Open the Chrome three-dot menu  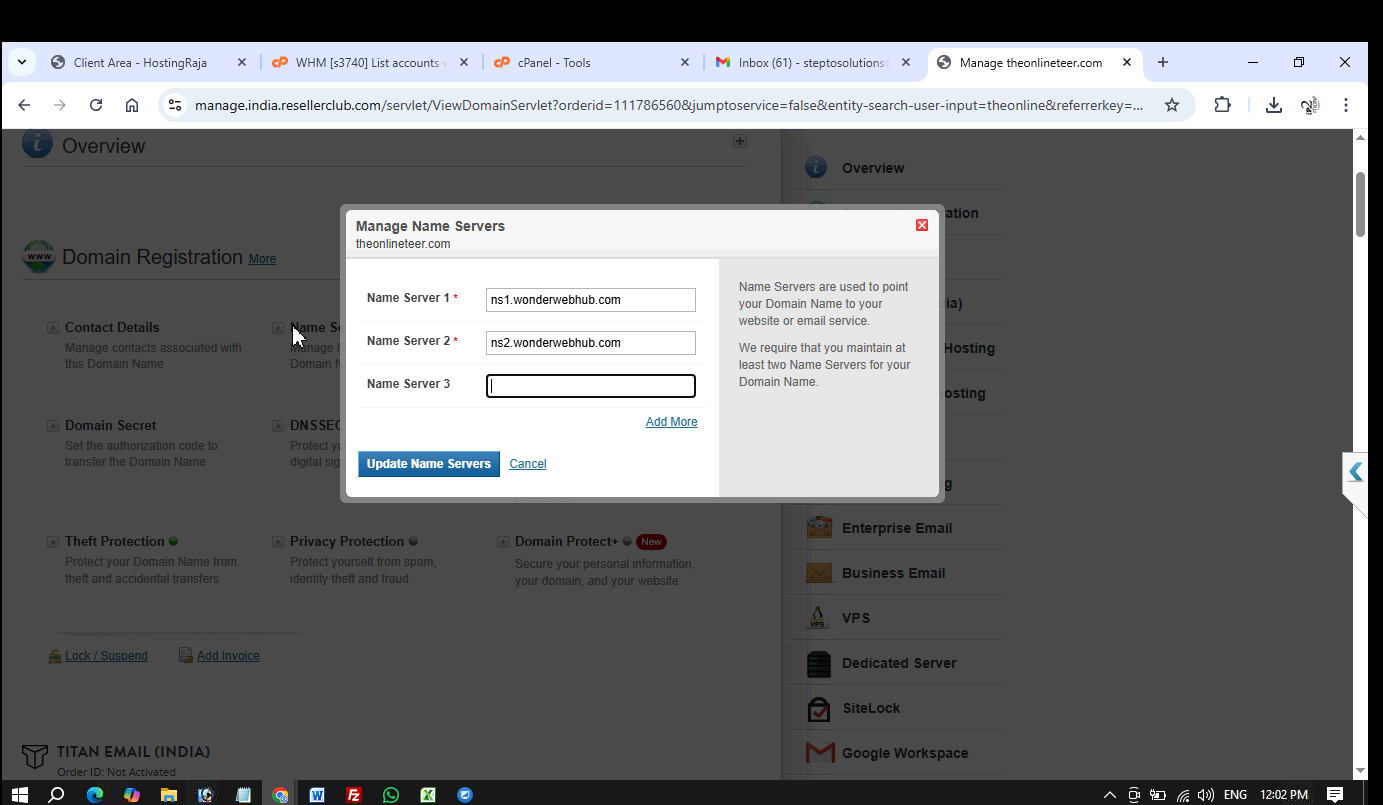[x=1346, y=105]
